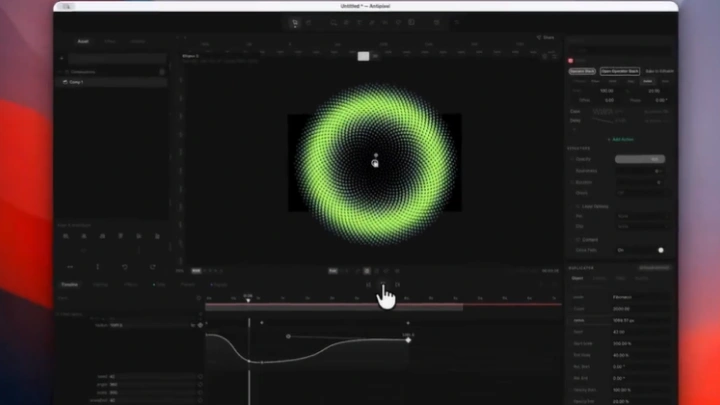Viewport: 720px width, 405px height.
Task: Click the Share button above the canvas
Action: [546, 38]
